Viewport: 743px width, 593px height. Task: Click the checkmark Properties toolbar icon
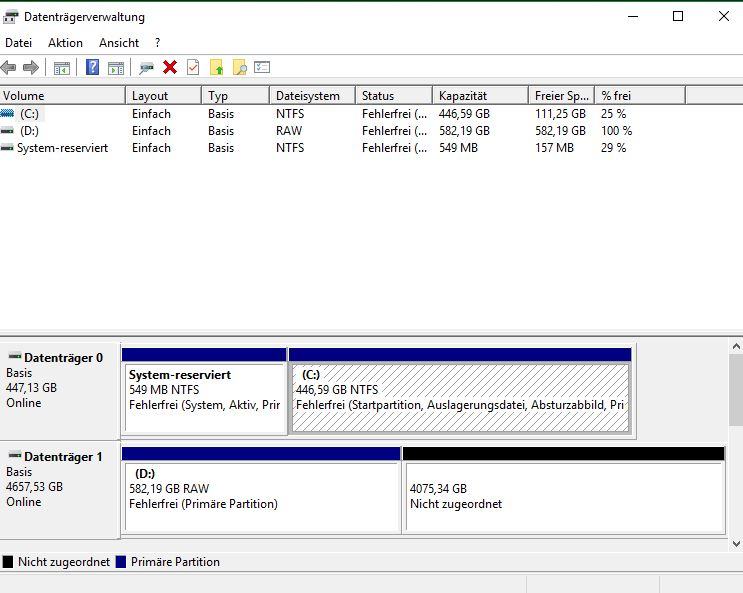point(193,67)
